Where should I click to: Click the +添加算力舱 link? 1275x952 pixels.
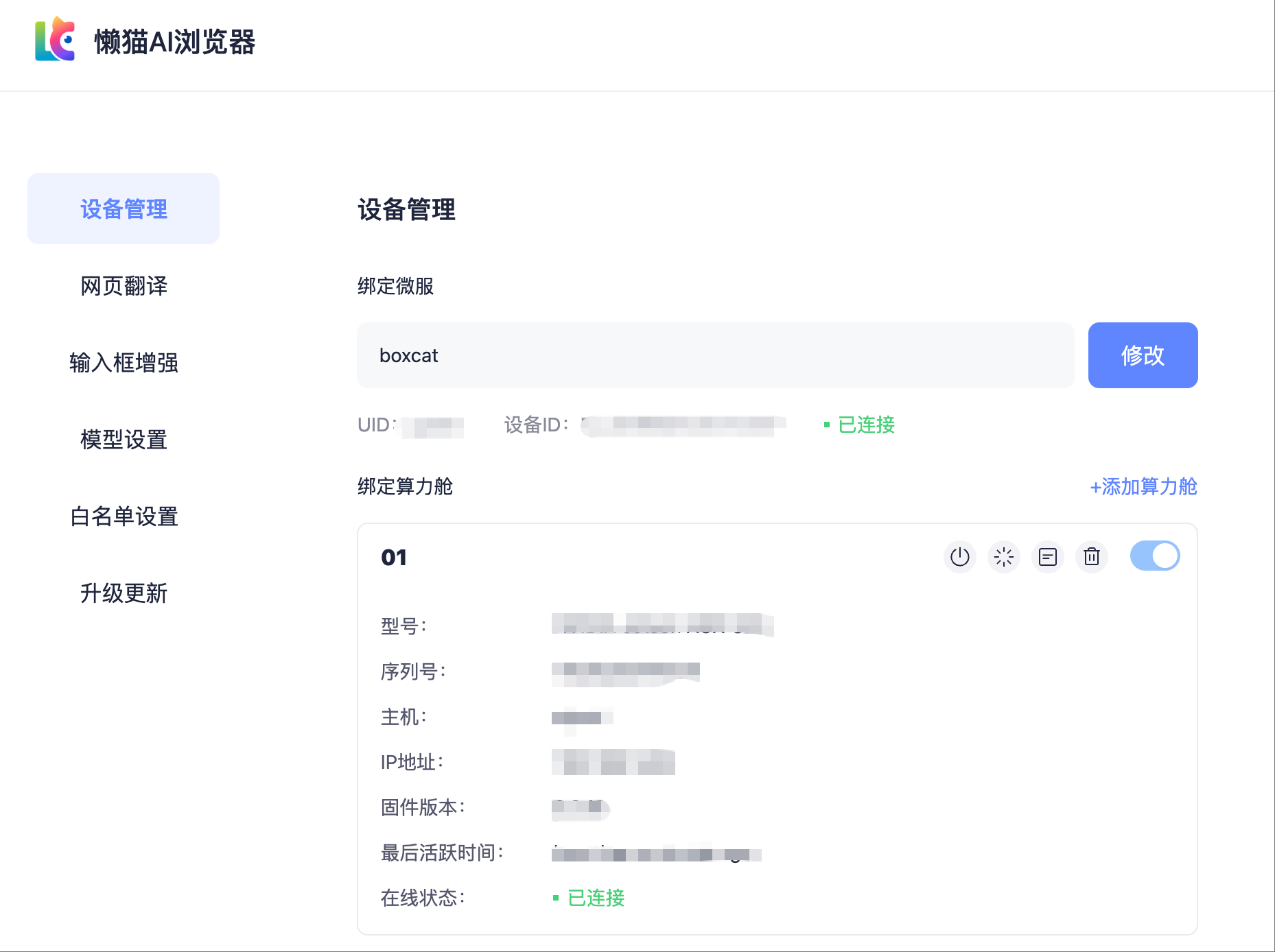1143,486
